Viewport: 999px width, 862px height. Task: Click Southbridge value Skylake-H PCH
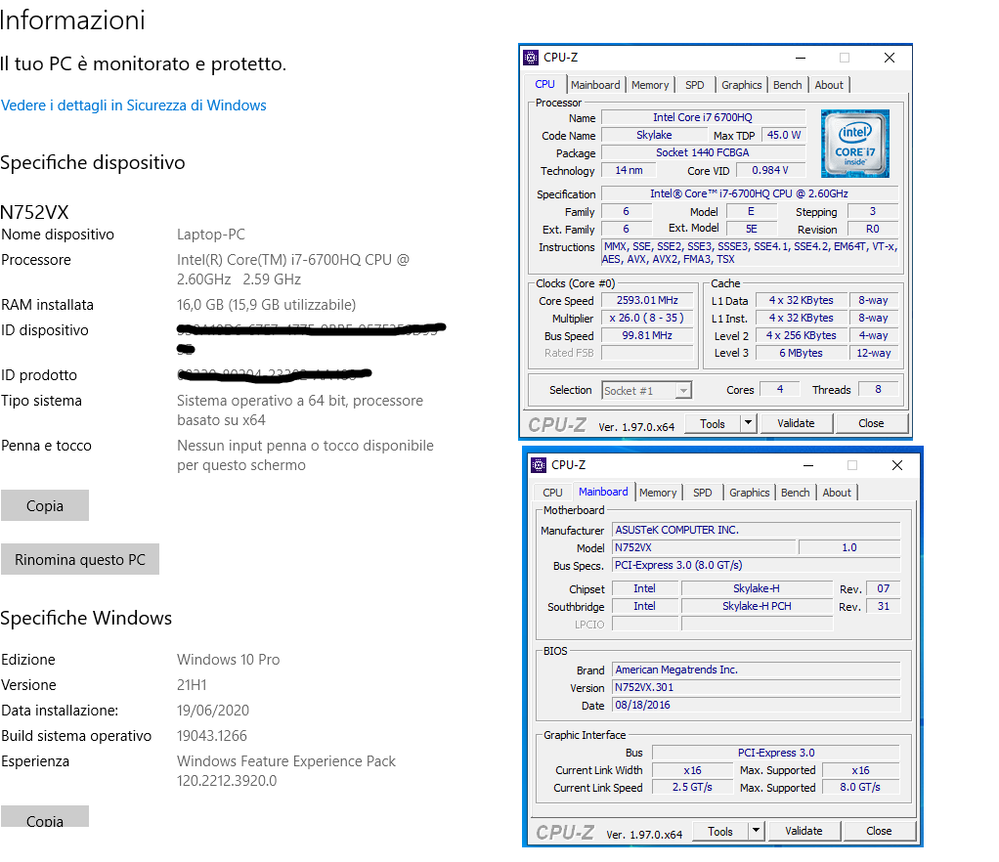(x=757, y=606)
